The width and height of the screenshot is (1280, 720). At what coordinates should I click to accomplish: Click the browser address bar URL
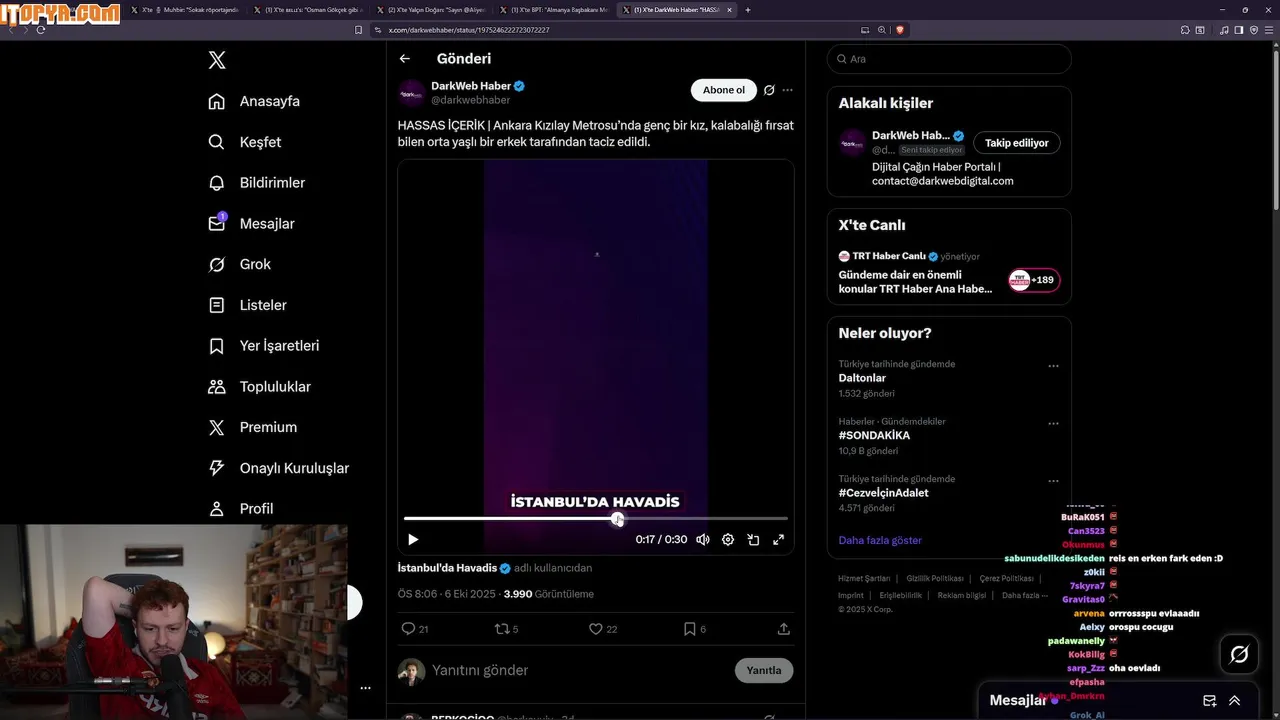[x=469, y=30]
